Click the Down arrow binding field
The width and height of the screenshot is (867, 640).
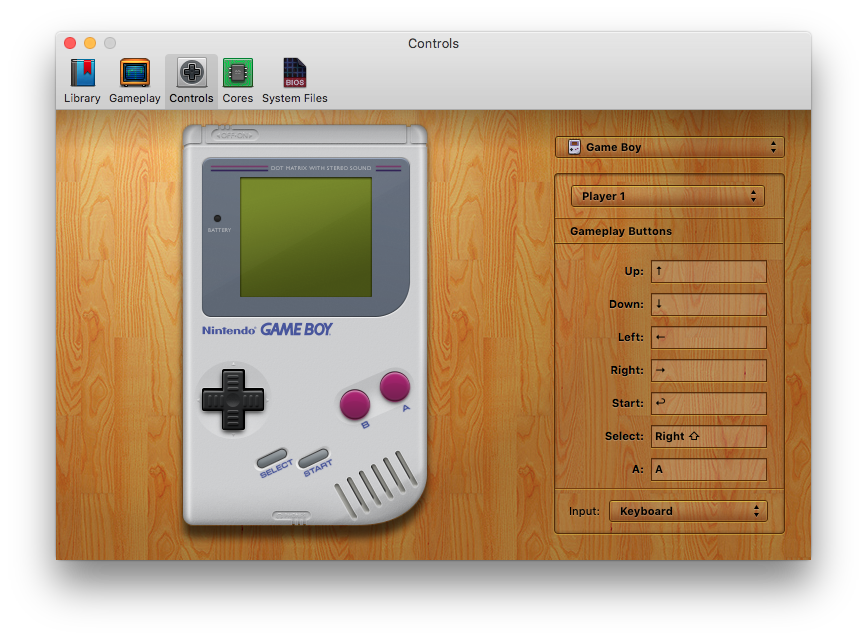pyautogui.click(x=709, y=304)
